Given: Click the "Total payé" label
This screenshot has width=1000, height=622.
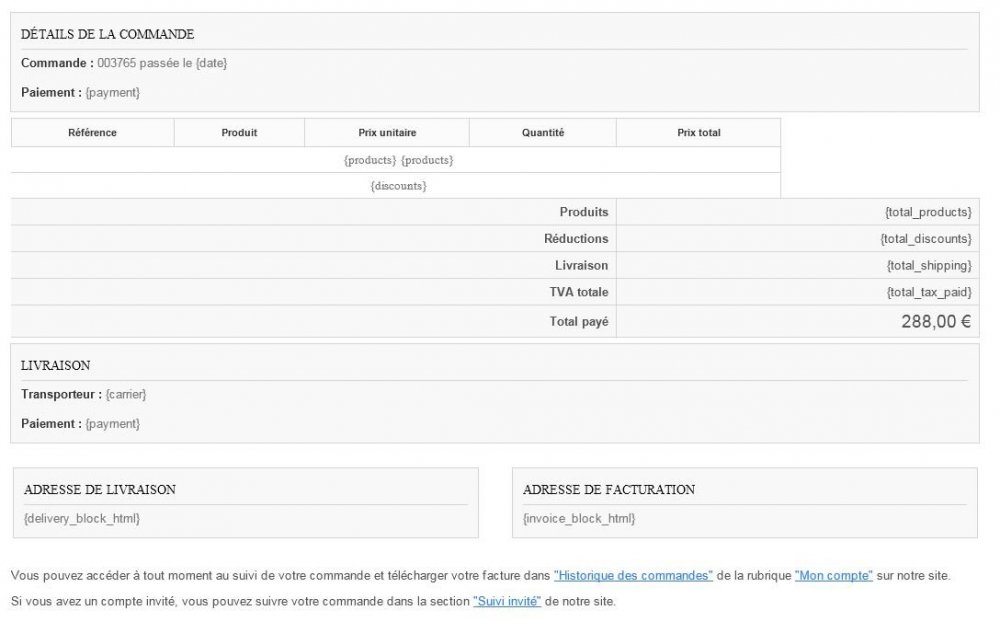Looking at the screenshot, I should pos(579,322).
